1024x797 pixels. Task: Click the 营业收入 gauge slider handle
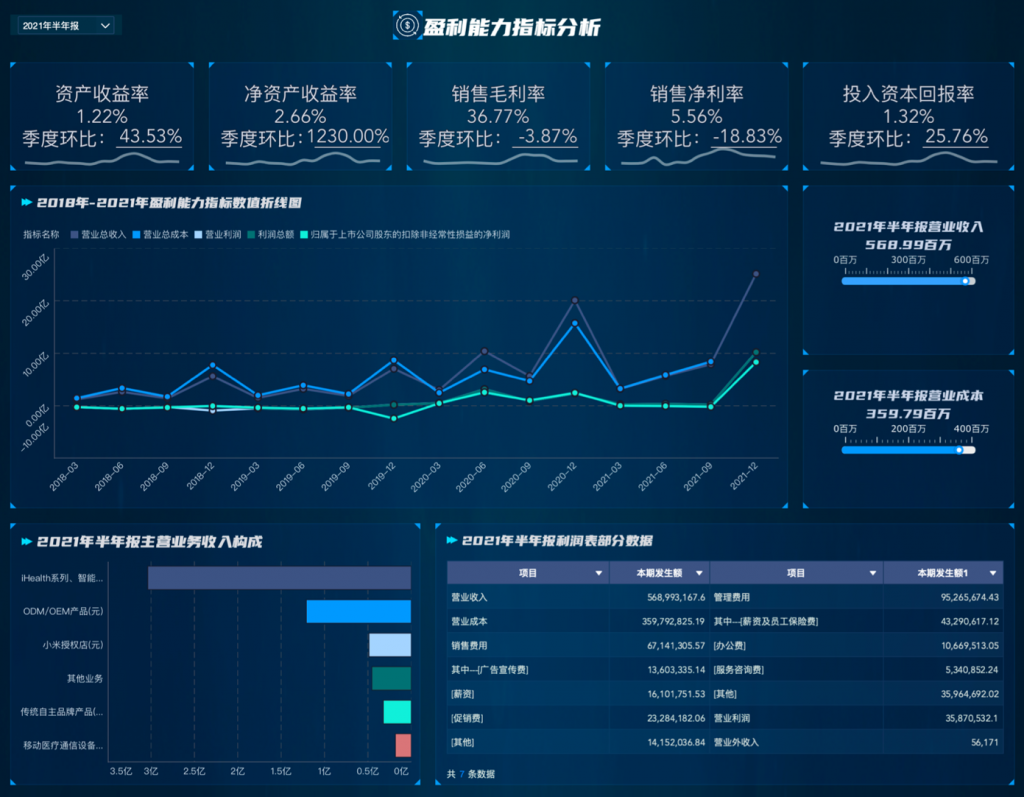[x=965, y=281]
